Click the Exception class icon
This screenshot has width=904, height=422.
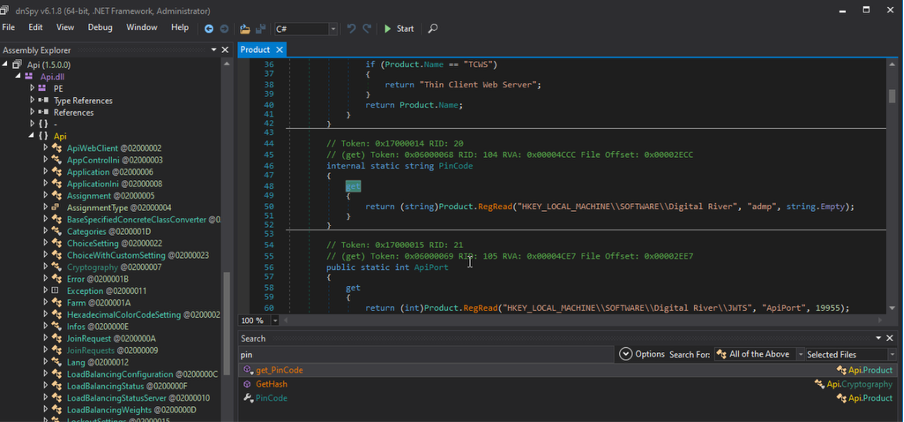pyautogui.click(x=56, y=291)
